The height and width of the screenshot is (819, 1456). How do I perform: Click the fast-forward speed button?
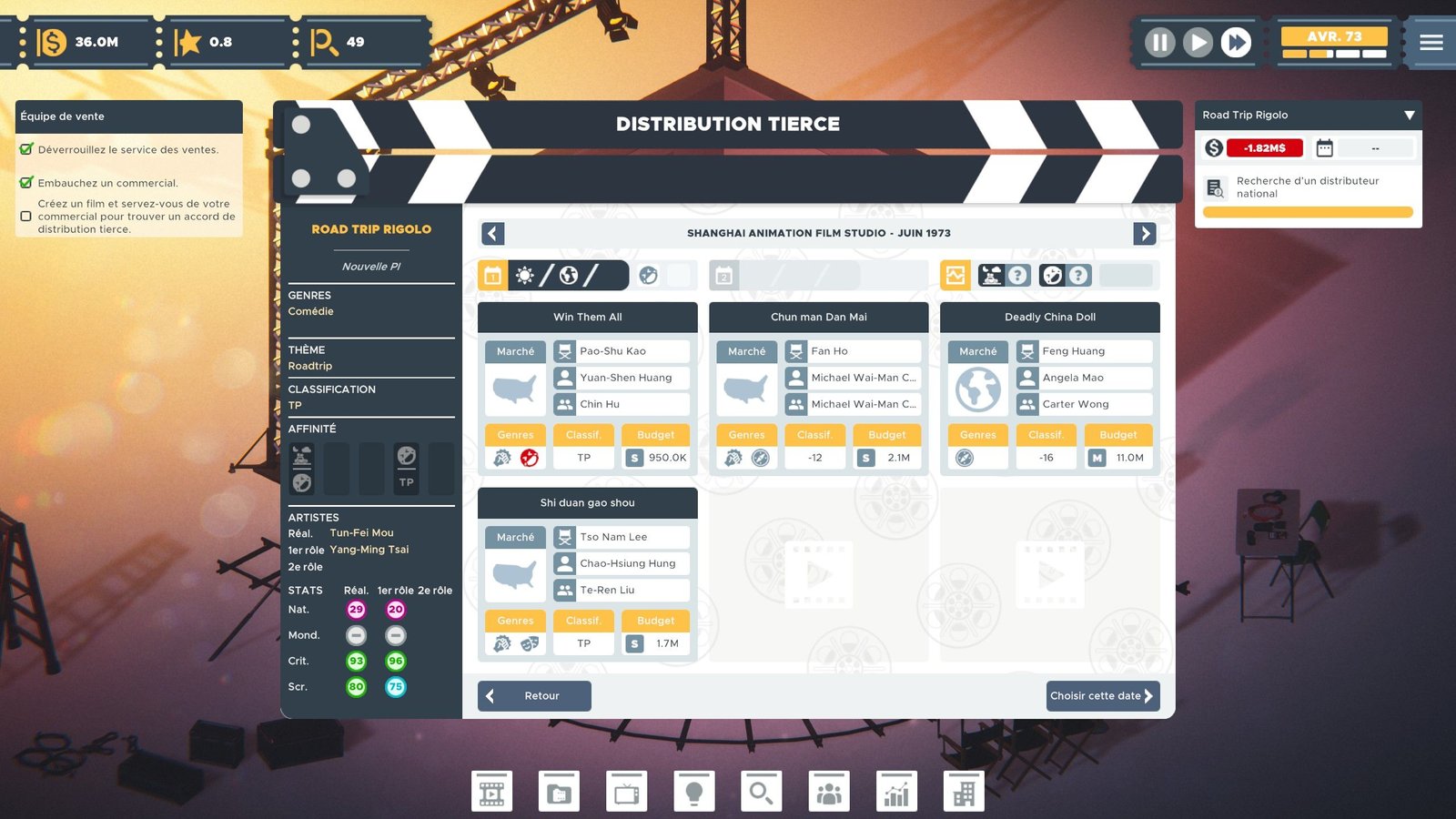[1236, 43]
